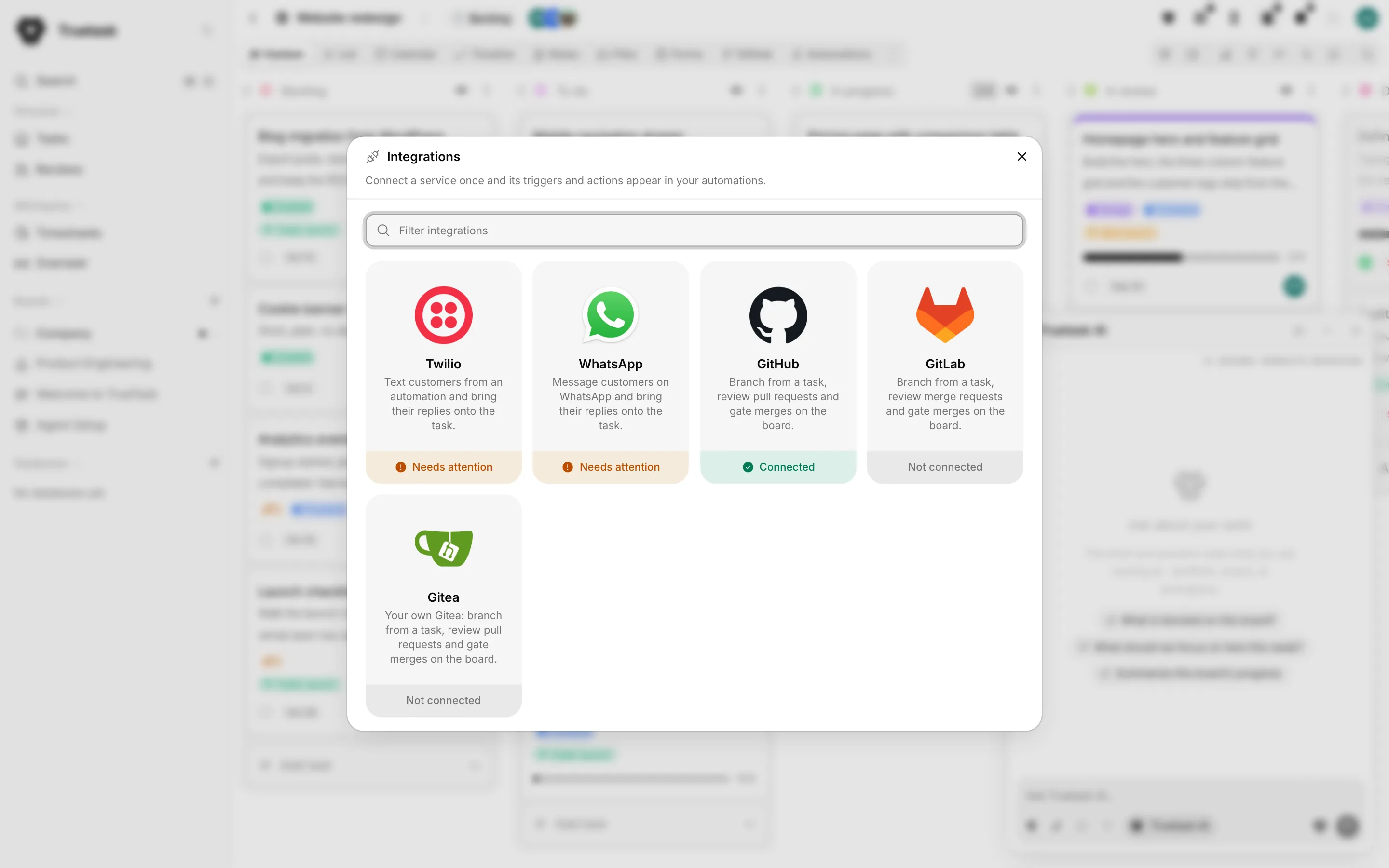Screen dimensions: 1389x868
Task: Click the warning icon in Twilio's status bar
Action: click(401, 467)
